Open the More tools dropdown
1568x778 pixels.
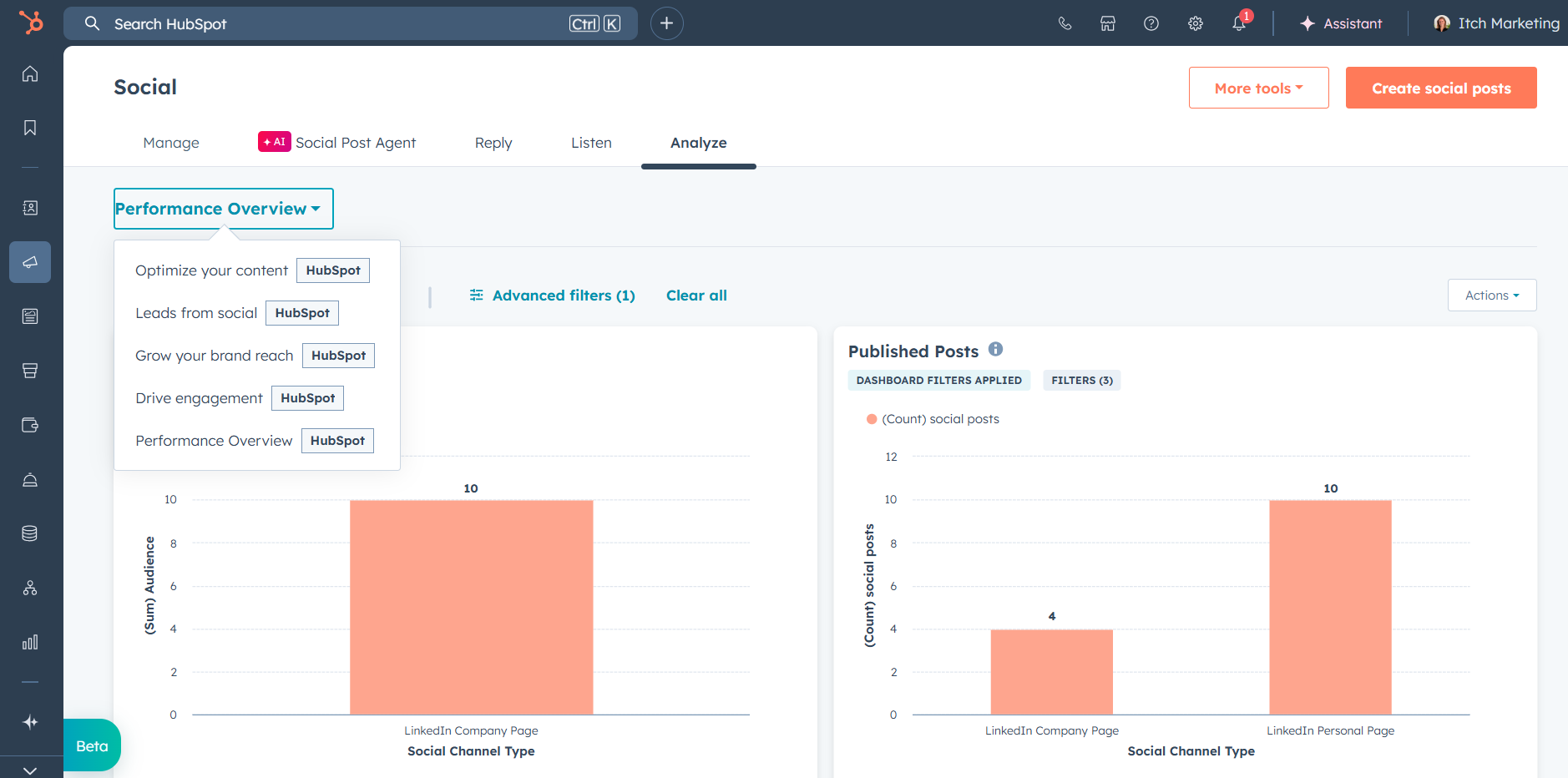(1258, 88)
